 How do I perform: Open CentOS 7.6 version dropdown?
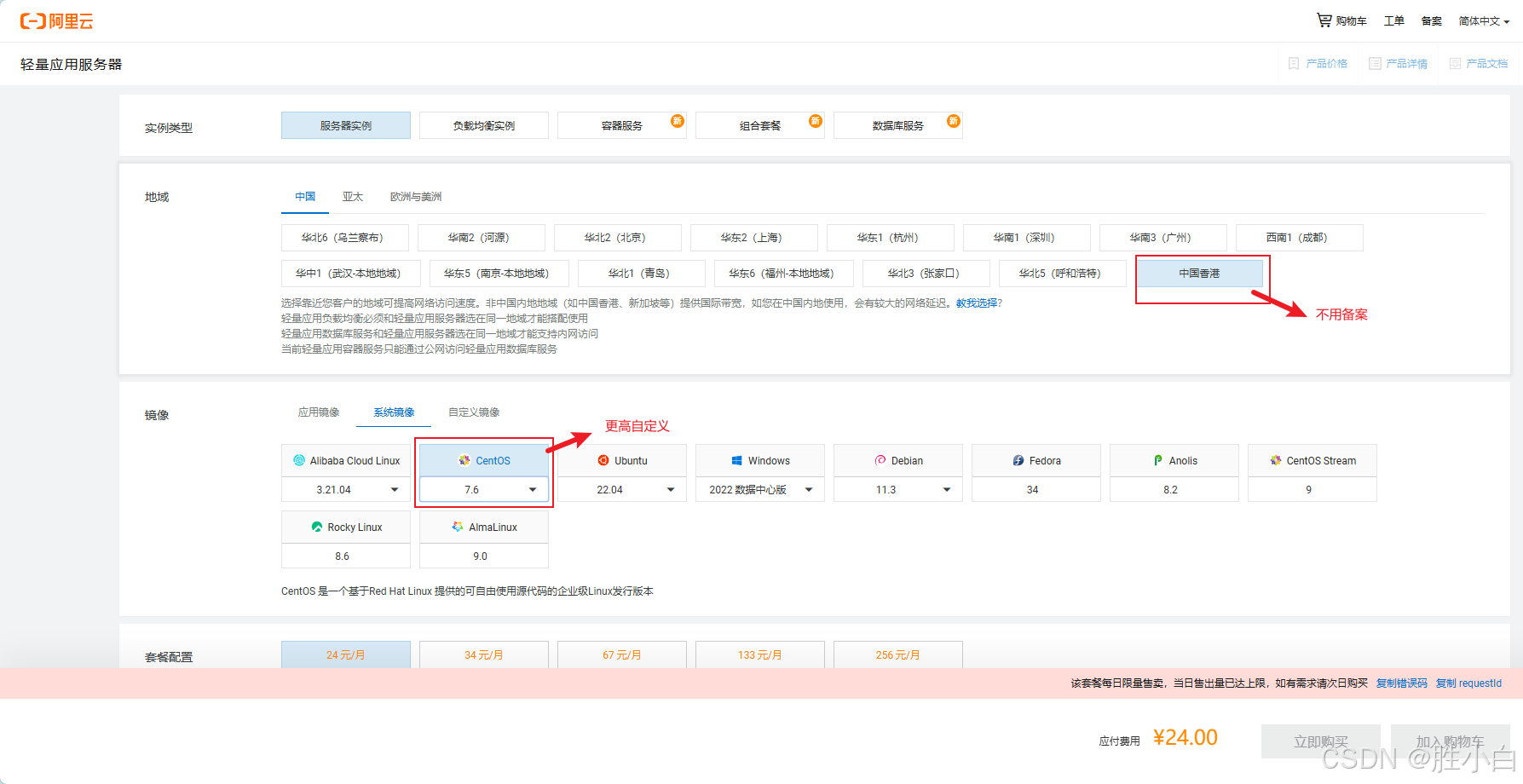[484, 489]
